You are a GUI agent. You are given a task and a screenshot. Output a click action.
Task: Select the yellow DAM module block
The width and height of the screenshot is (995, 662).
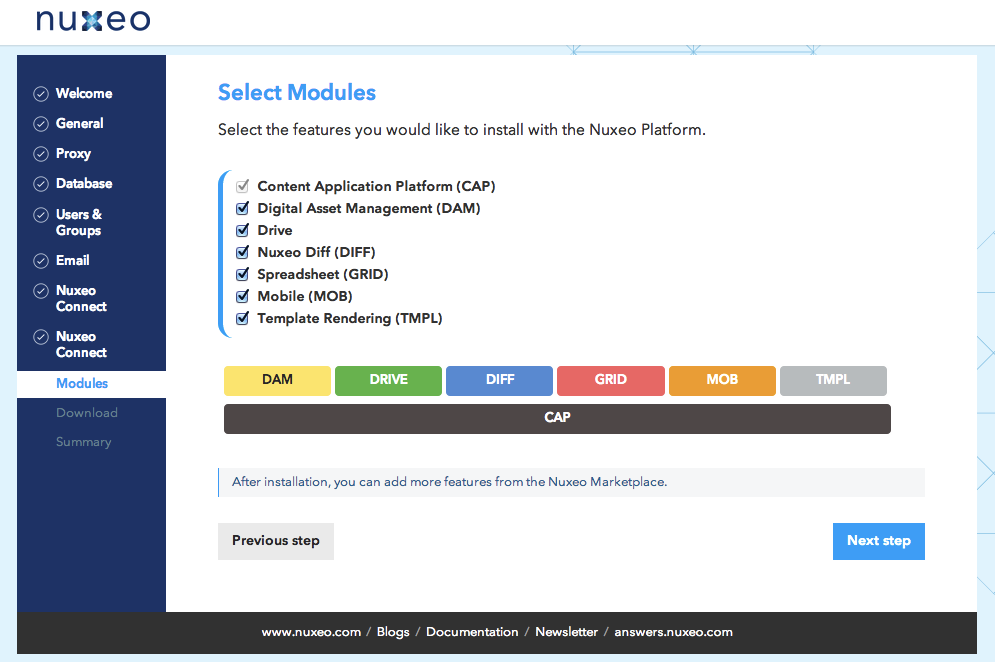point(277,380)
